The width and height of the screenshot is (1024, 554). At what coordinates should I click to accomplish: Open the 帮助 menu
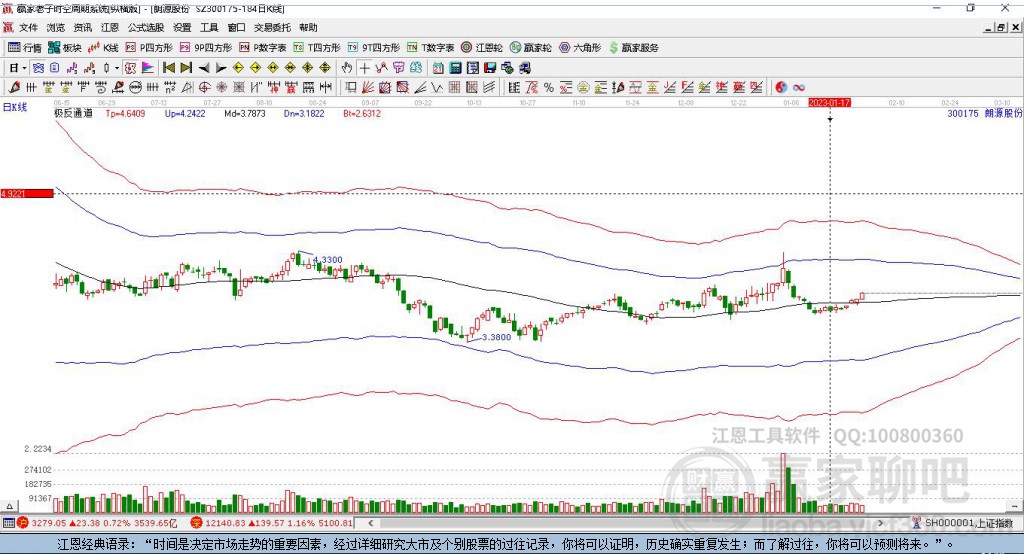click(x=308, y=27)
